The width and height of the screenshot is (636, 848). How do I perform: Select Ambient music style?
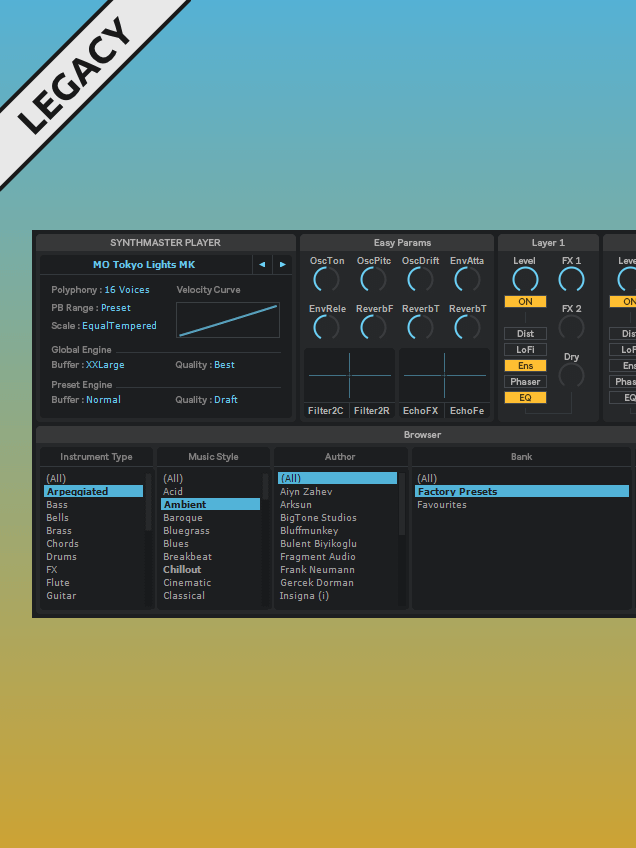pyautogui.click(x=210, y=505)
